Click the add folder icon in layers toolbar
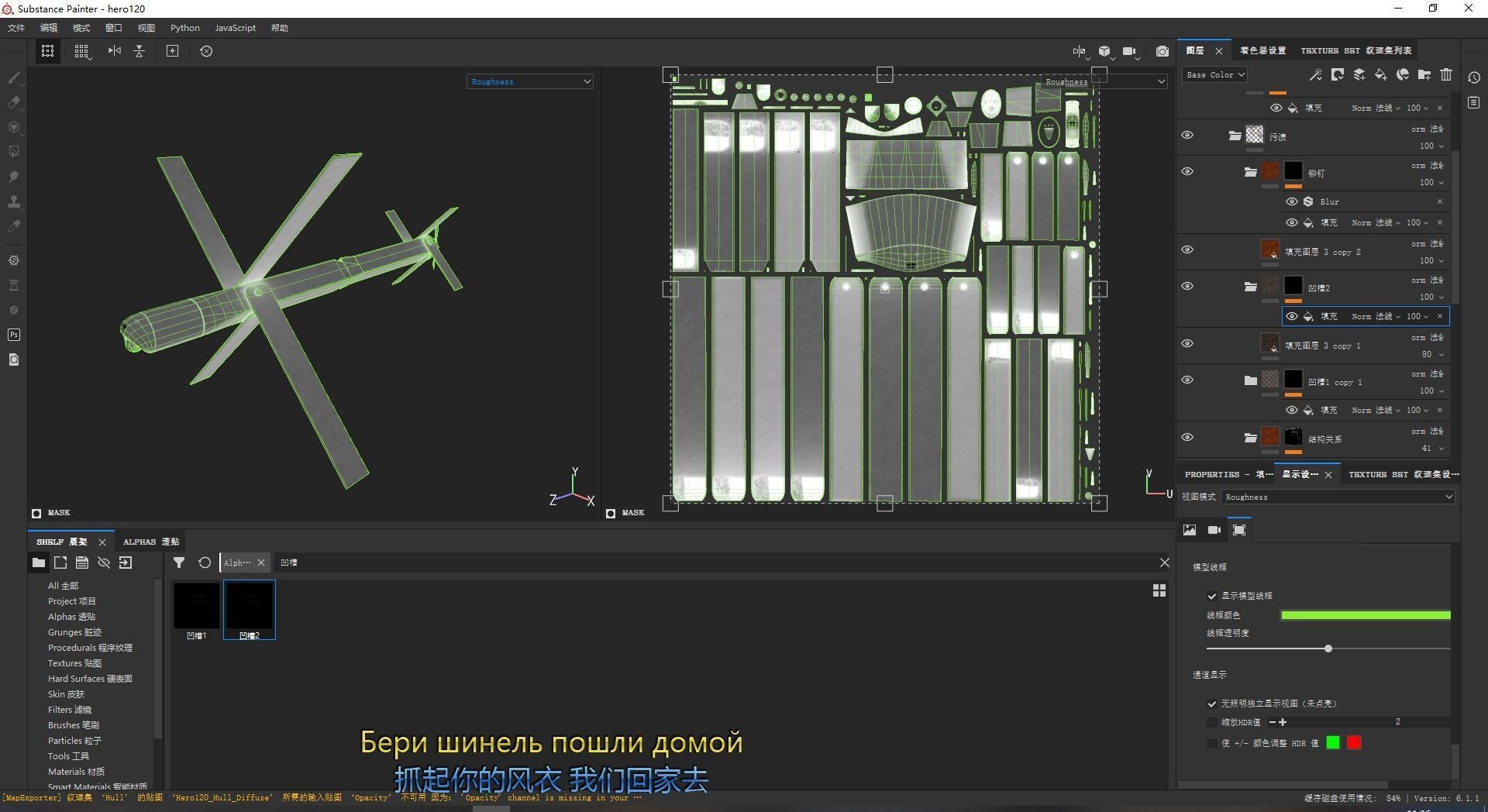 point(1424,74)
